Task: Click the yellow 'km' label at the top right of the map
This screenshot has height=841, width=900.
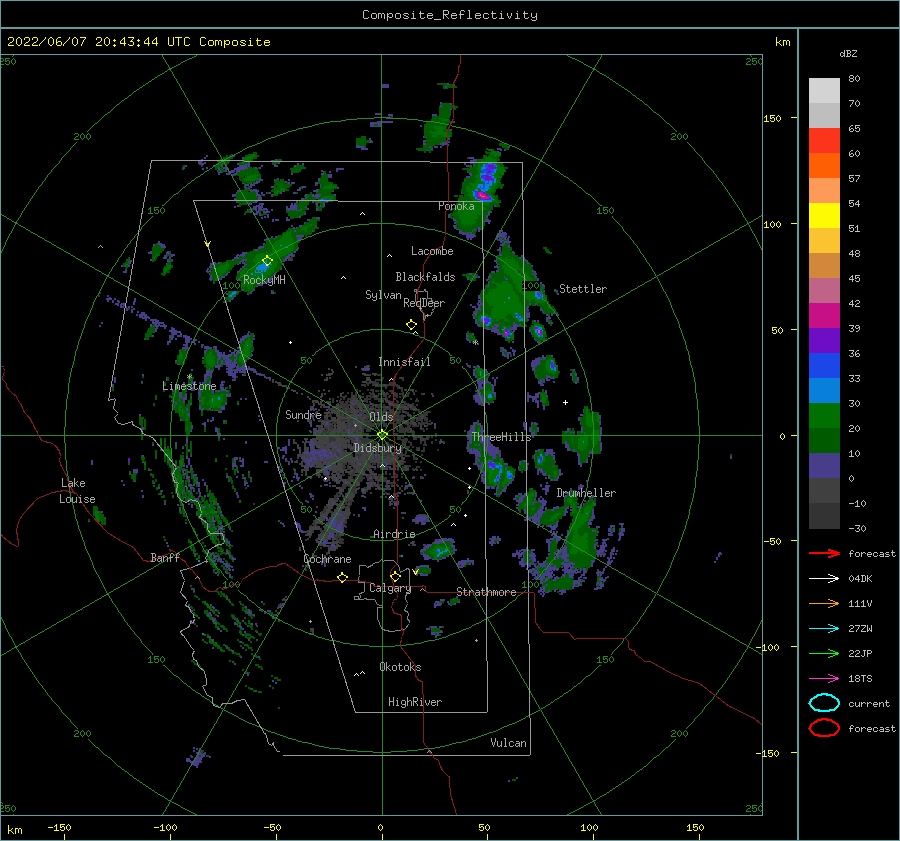Action: click(x=782, y=42)
